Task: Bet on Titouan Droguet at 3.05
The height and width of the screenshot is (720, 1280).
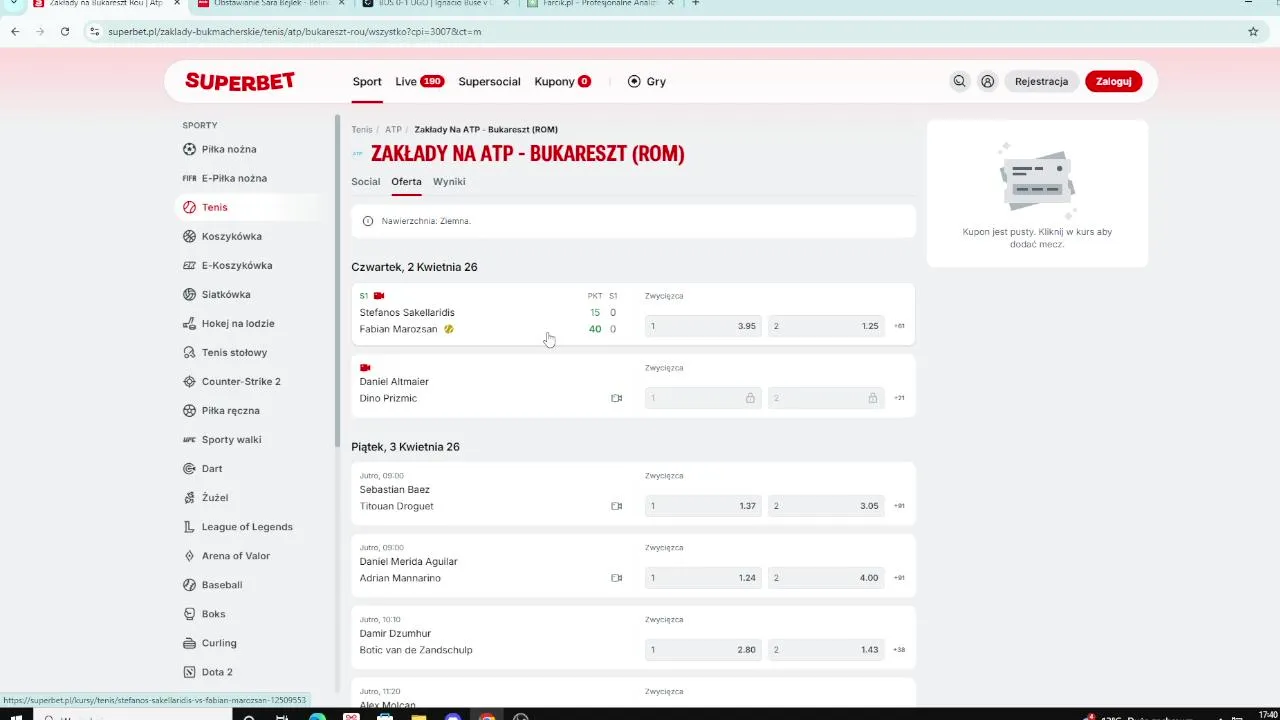Action: click(x=826, y=506)
